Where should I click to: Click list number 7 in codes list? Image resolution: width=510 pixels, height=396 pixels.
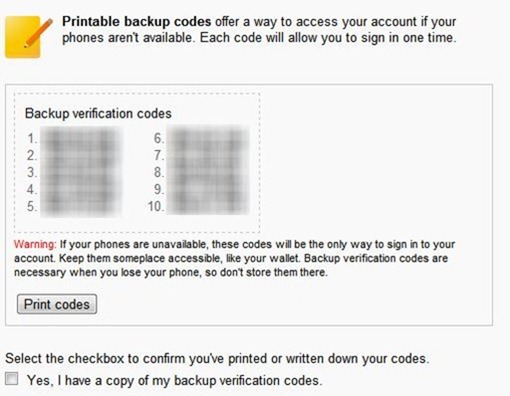coord(159,156)
